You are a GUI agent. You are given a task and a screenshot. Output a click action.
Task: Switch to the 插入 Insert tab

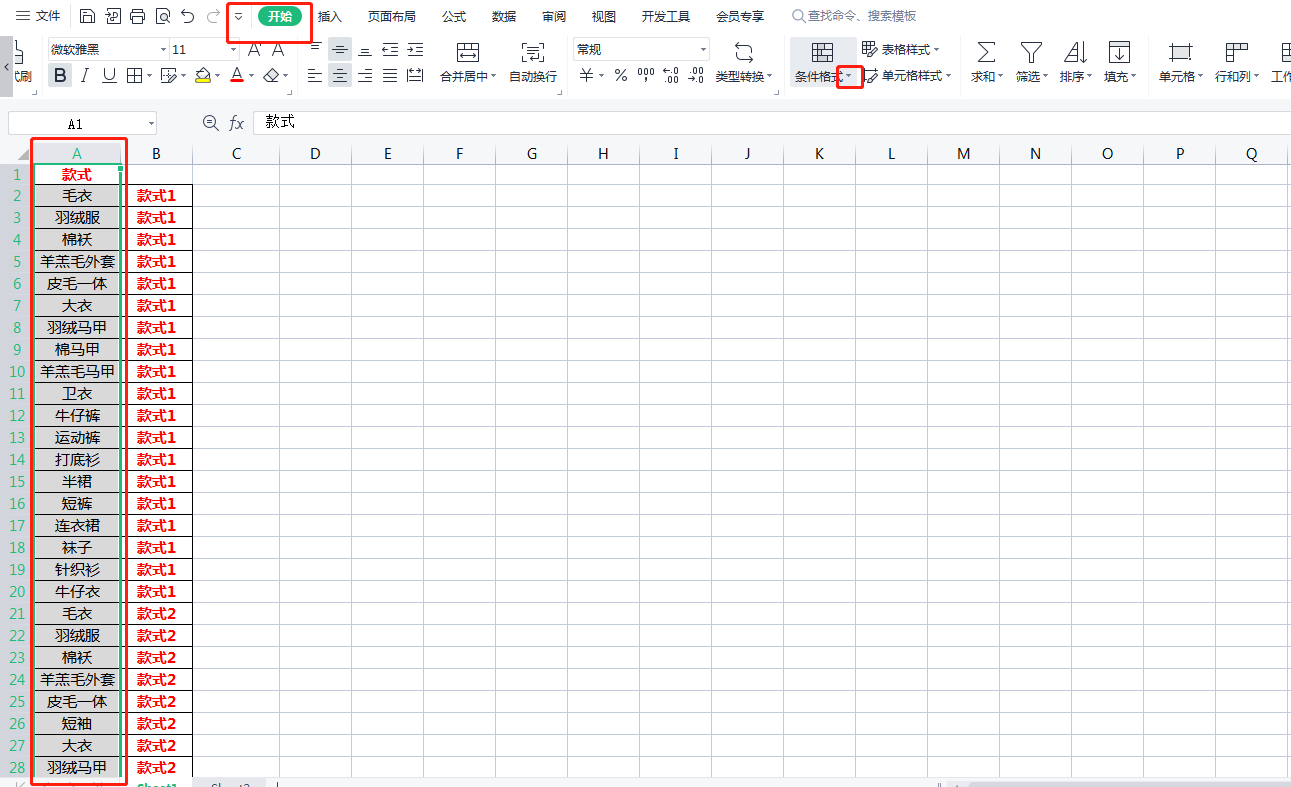click(x=330, y=16)
